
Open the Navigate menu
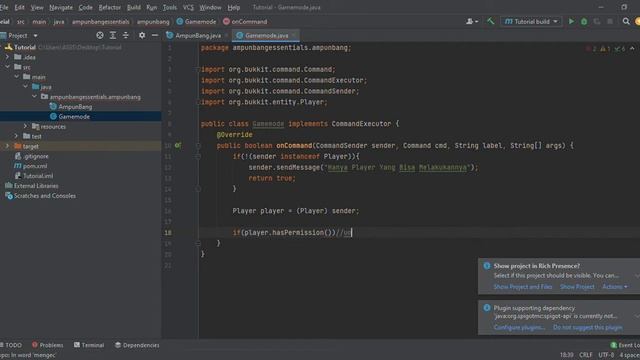coord(61,7)
